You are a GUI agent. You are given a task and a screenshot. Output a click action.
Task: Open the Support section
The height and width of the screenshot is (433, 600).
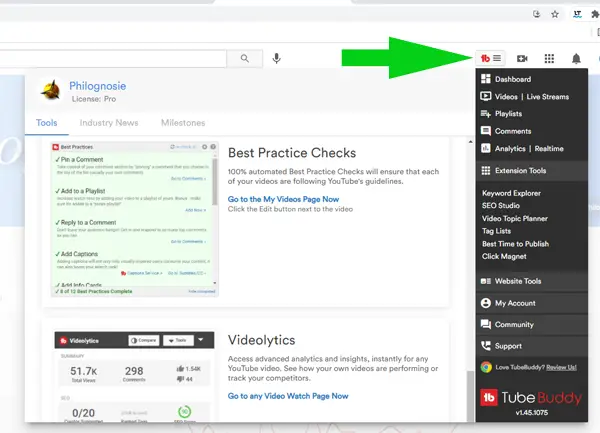(x=532, y=346)
